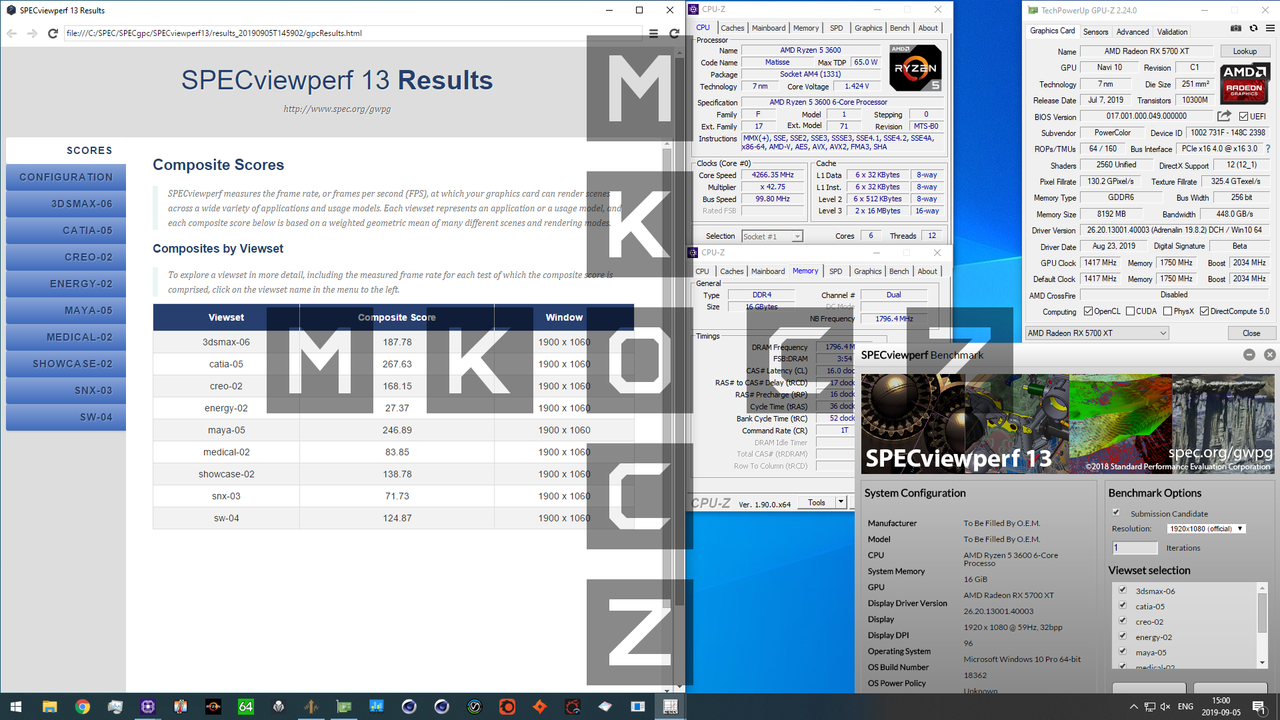Click the volume muted tray icon

pos(1165,706)
